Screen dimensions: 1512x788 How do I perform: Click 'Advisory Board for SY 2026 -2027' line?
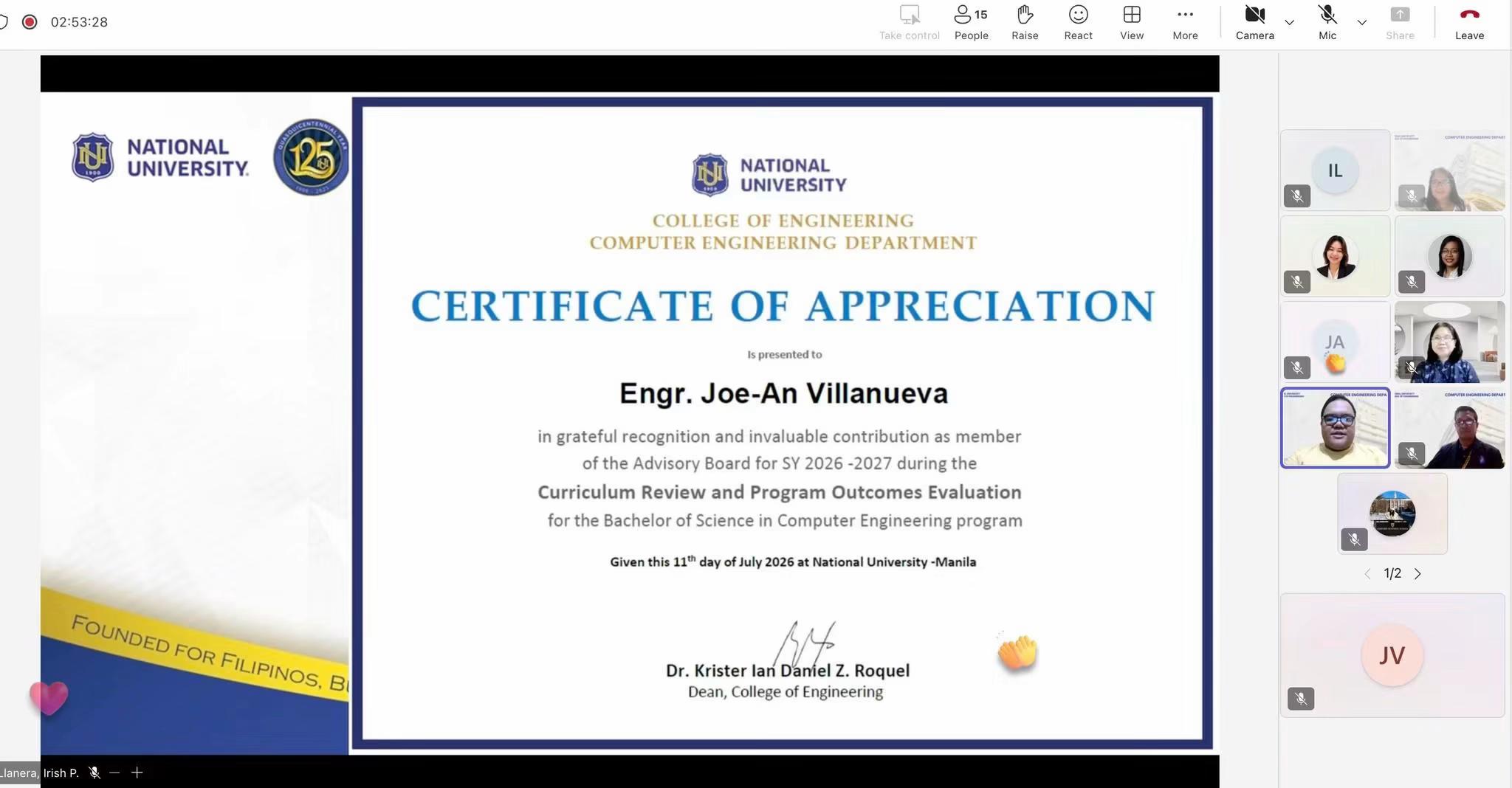780,463
